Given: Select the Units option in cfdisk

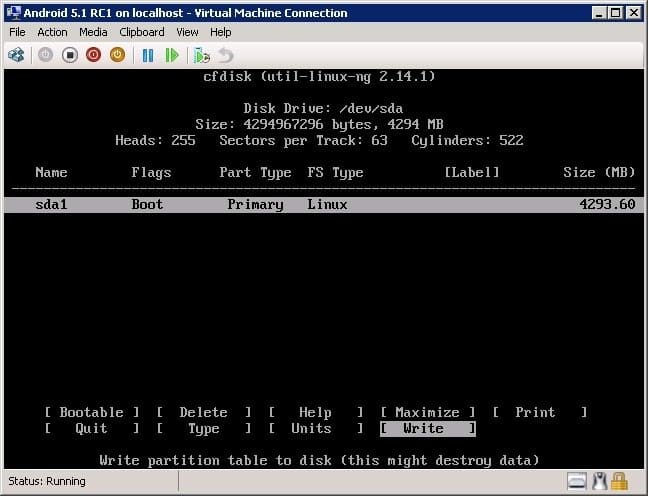Looking at the screenshot, I should (316, 429).
